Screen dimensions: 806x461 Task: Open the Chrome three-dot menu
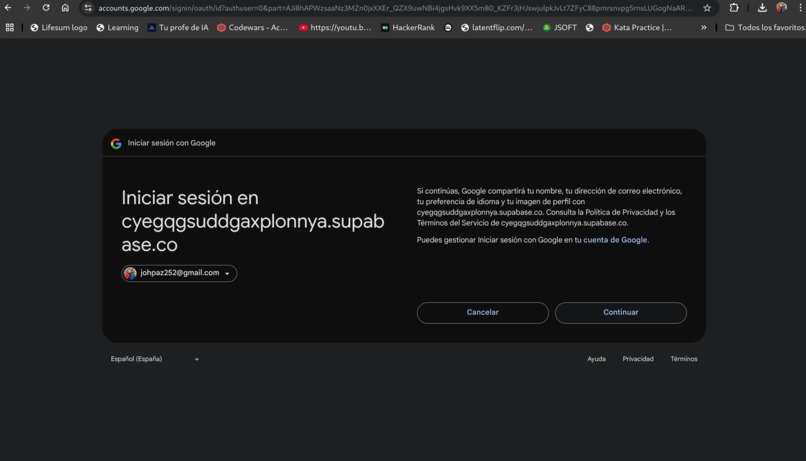click(800, 8)
